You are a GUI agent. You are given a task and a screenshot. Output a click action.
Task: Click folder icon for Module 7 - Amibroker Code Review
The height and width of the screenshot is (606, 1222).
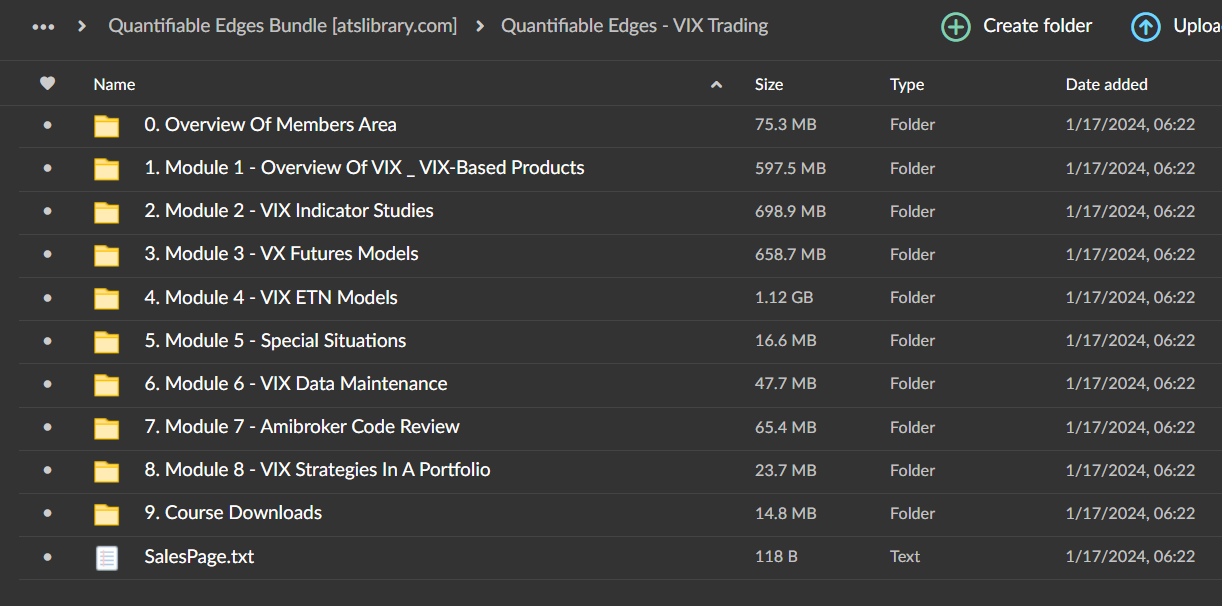[x=106, y=428]
